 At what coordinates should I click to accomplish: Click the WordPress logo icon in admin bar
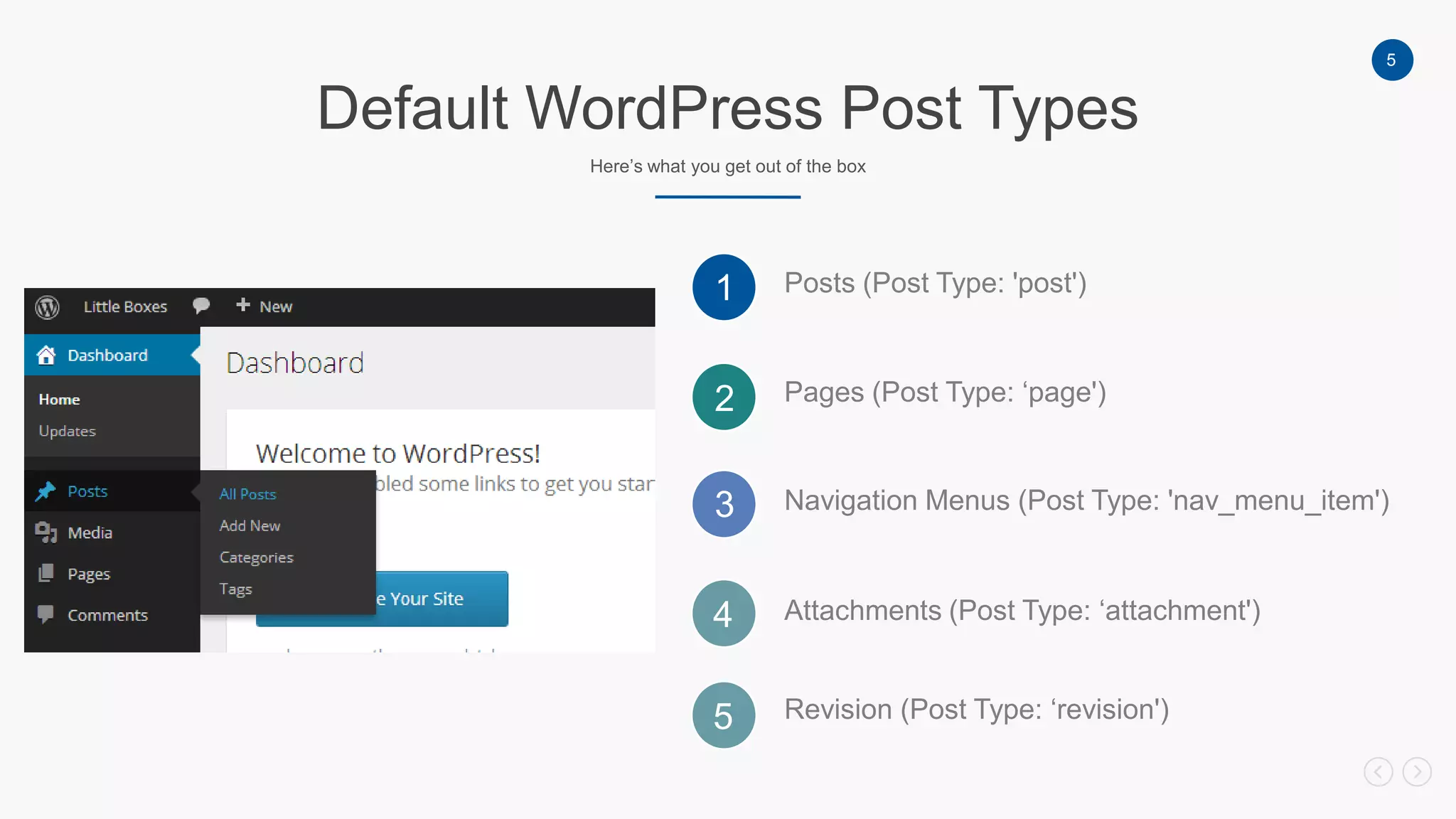pos(47,307)
